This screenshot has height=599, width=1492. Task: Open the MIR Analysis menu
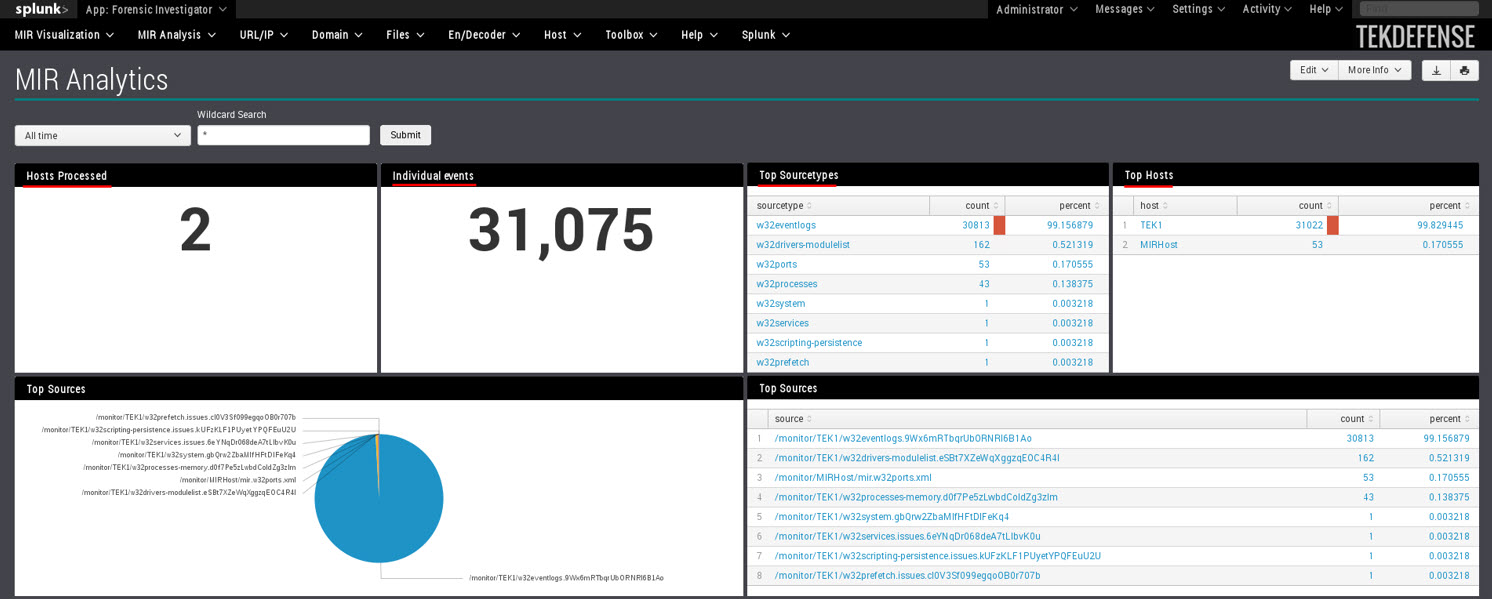(x=176, y=34)
